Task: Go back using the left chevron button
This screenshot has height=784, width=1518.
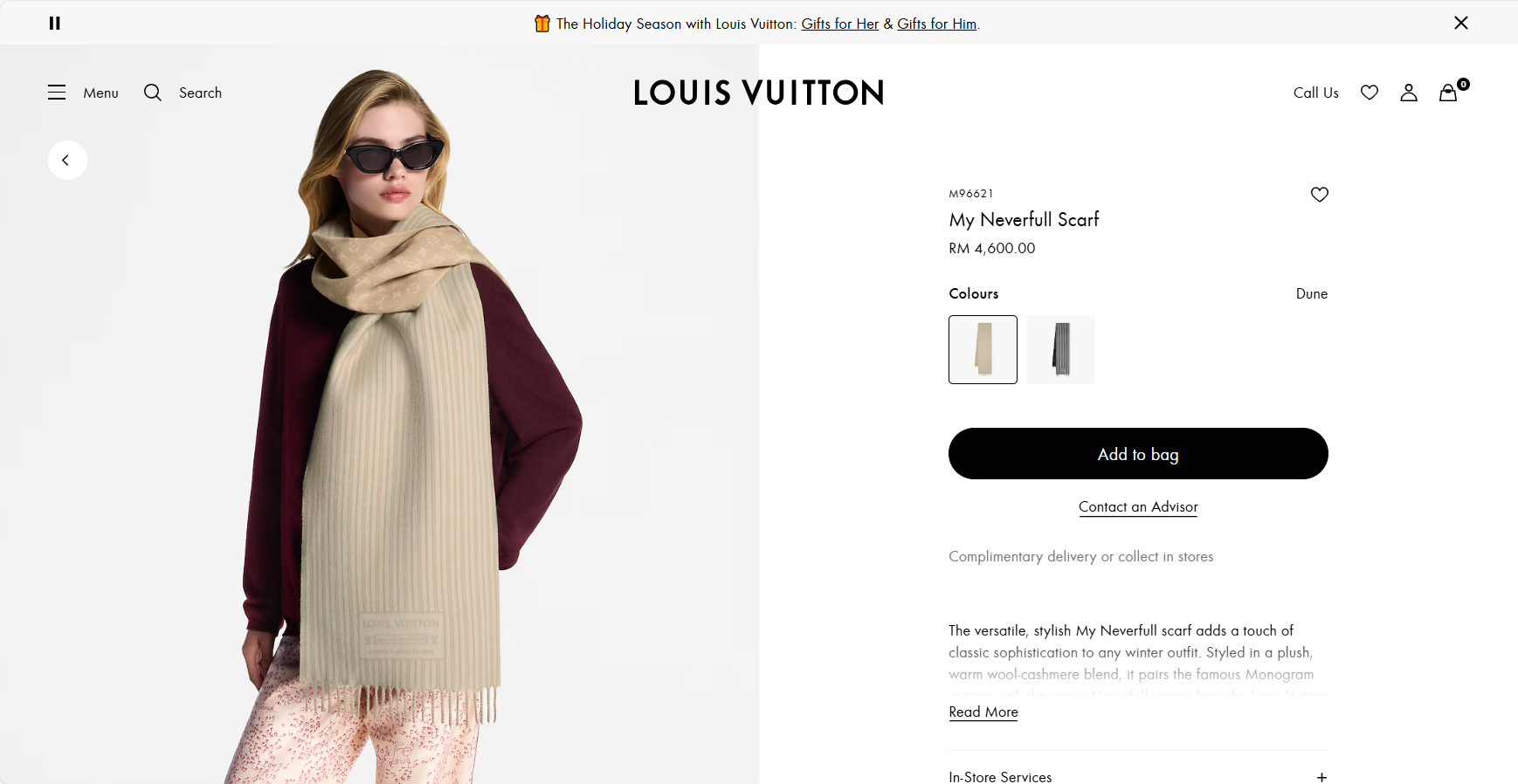Action: coord(67,161)
